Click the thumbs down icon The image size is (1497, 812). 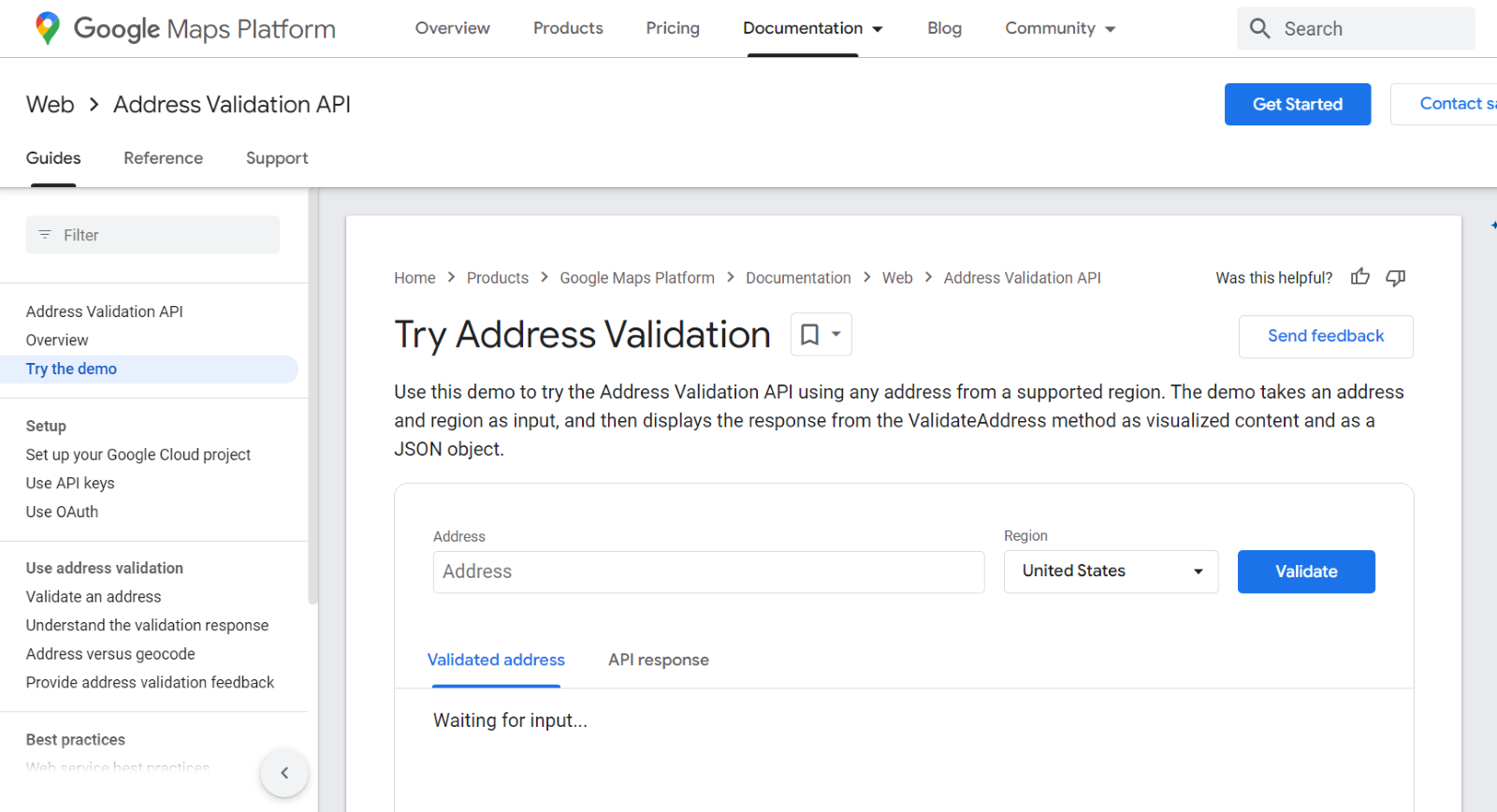pyautogui.click(x=1396, y=277)
